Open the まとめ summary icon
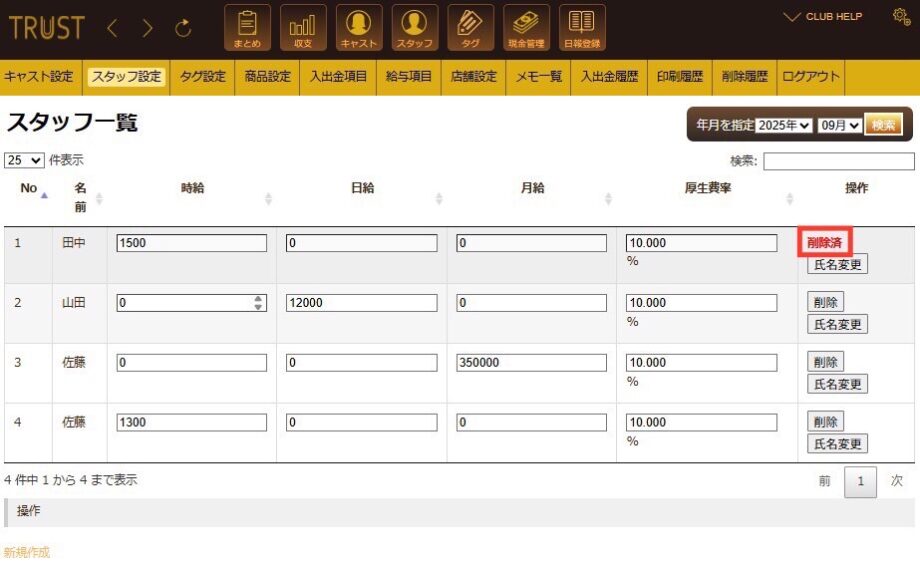This screenshot has width=920, height=568. click(x=247, y=28)
